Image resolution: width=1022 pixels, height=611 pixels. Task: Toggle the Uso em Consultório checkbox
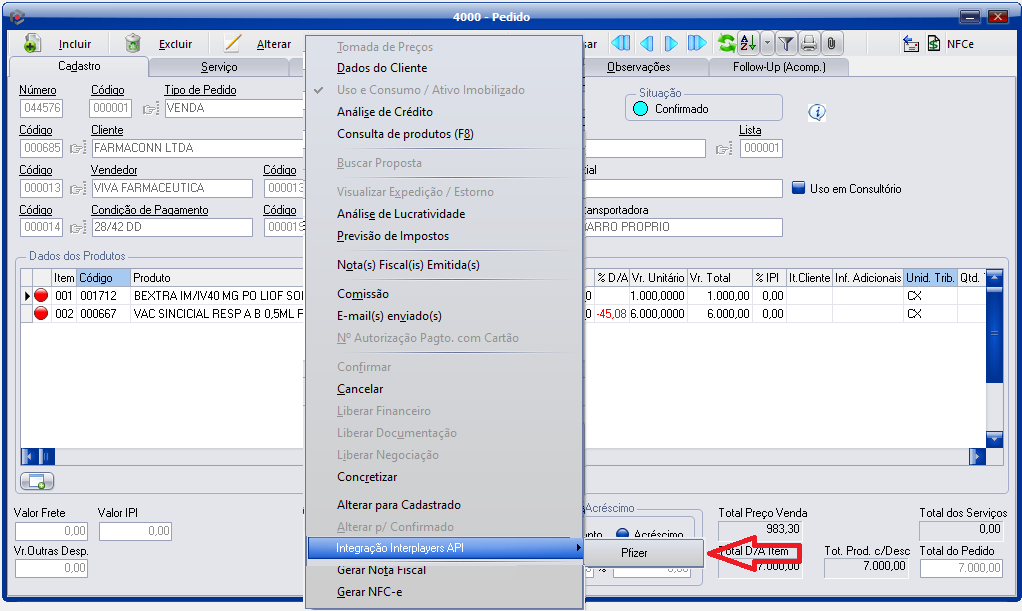798,188
